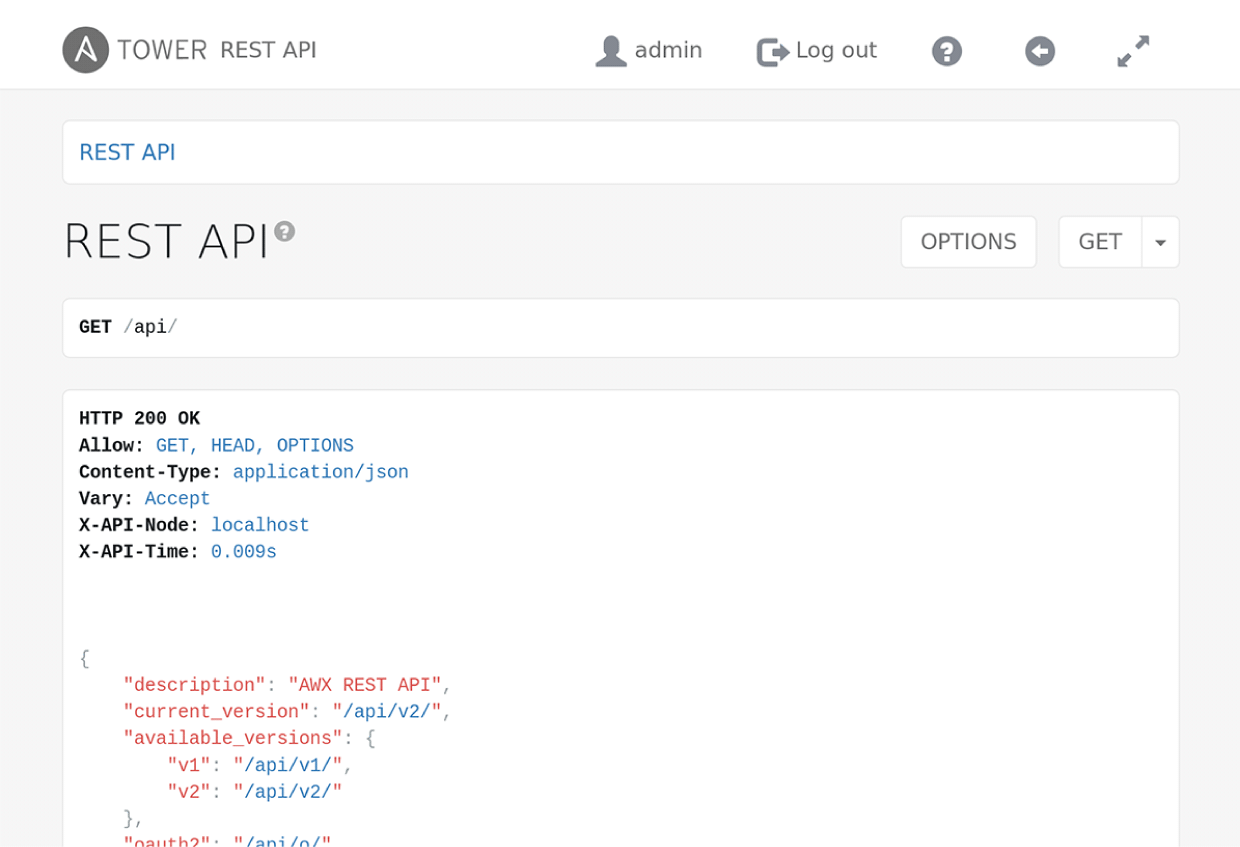Click the OPTIONS button

click(968, 242)
